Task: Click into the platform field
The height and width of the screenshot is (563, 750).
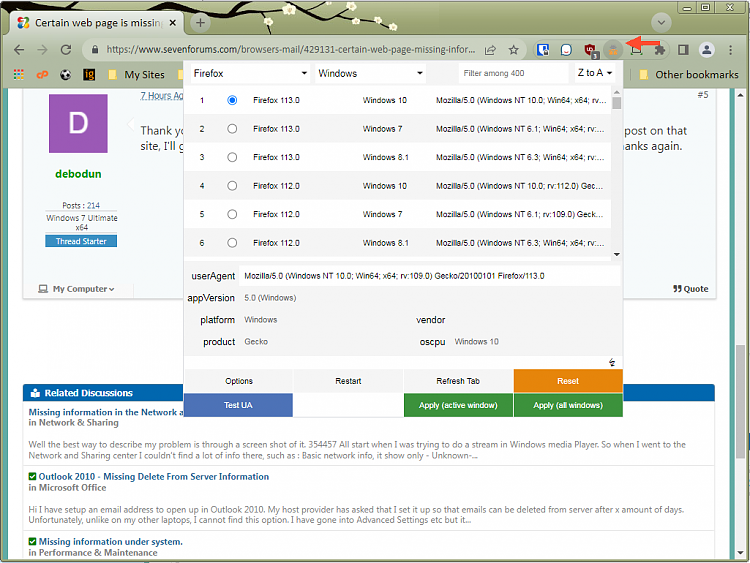Action: pyautogui.click(x=325, y=320)
